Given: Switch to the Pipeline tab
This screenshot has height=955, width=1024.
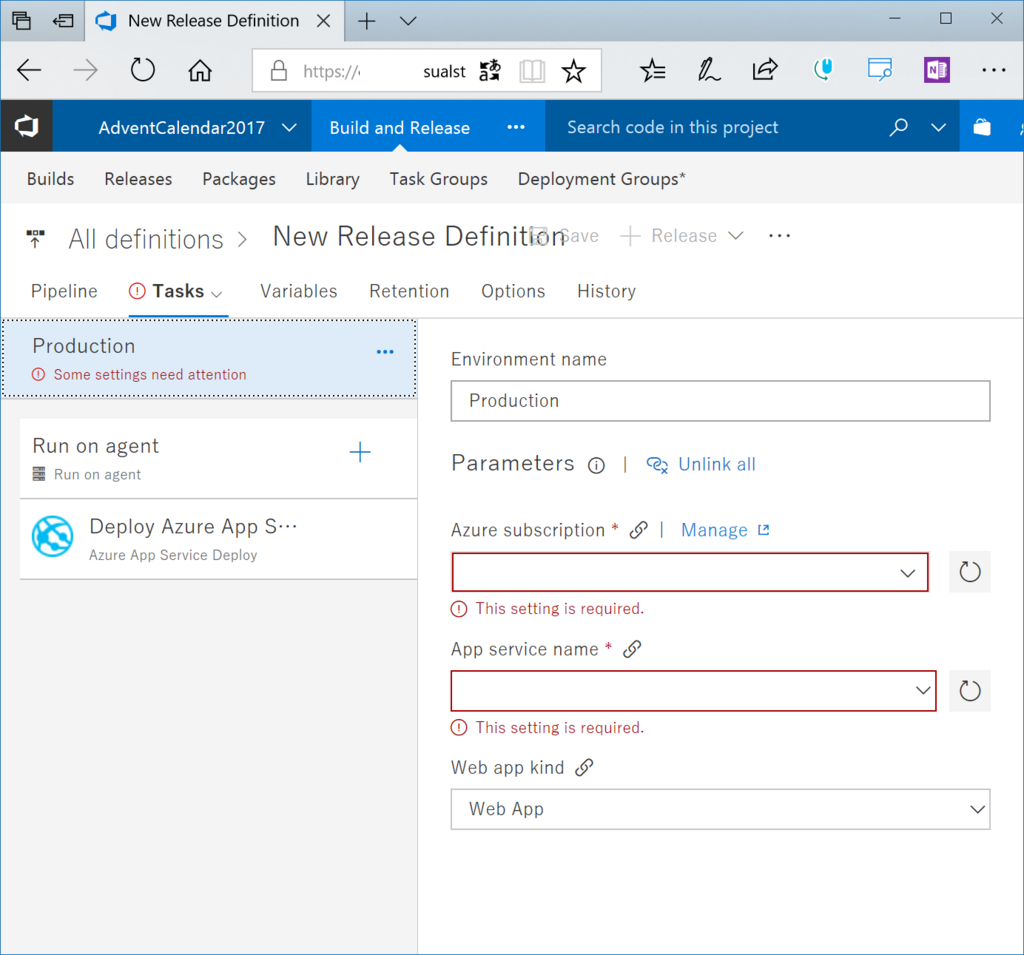Looking at the screenshot, I should click(x=64, y=291).
